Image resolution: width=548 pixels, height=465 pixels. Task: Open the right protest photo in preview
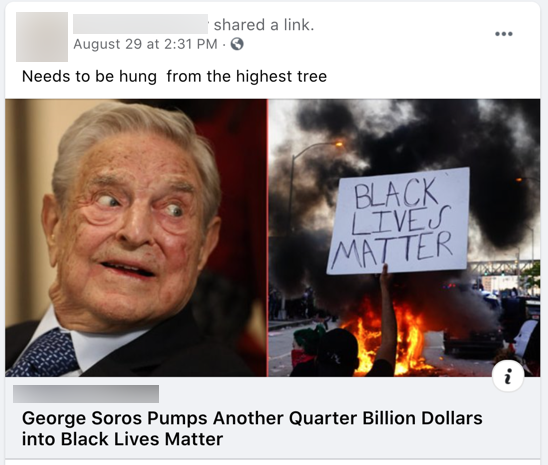pyautogui.click(x=404, y=238)
